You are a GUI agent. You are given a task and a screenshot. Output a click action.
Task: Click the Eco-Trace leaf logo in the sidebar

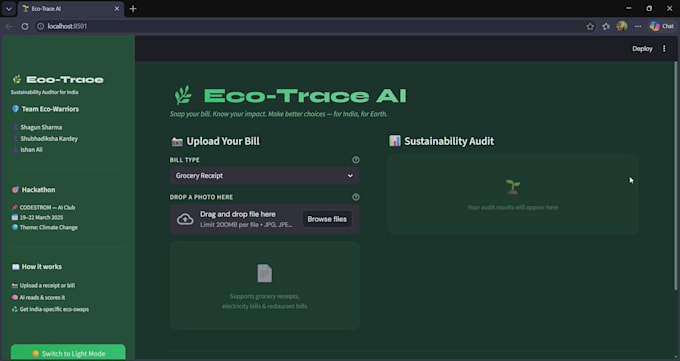coord(16,79)
